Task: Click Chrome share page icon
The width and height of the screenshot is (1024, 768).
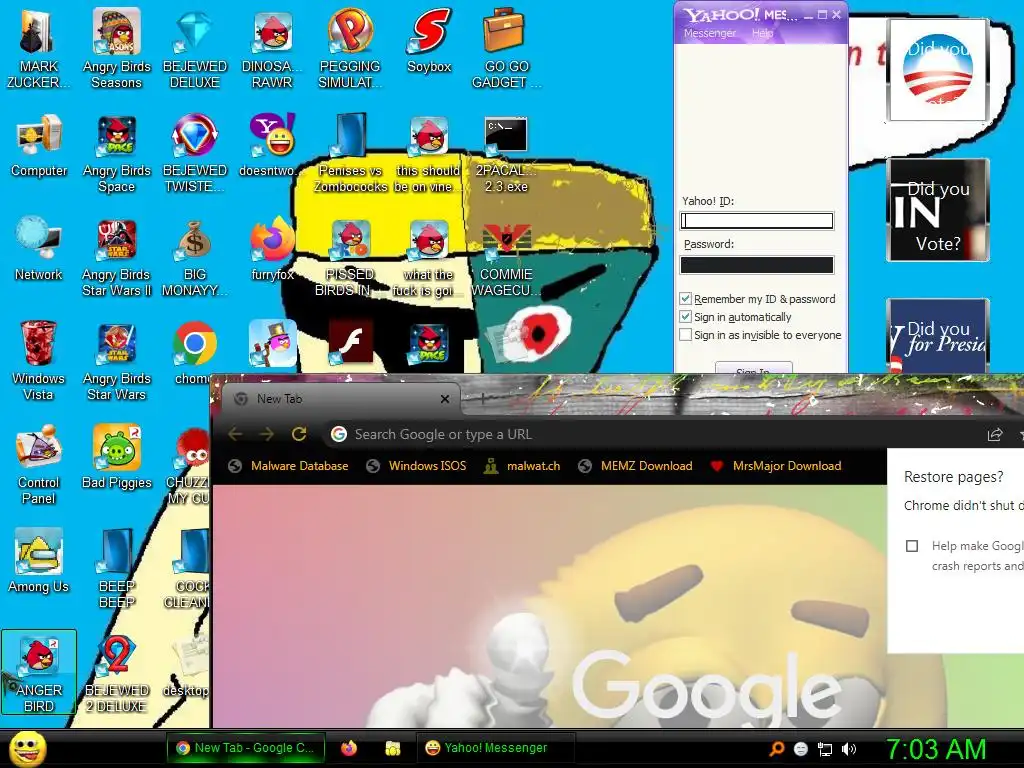Action: 995,434
